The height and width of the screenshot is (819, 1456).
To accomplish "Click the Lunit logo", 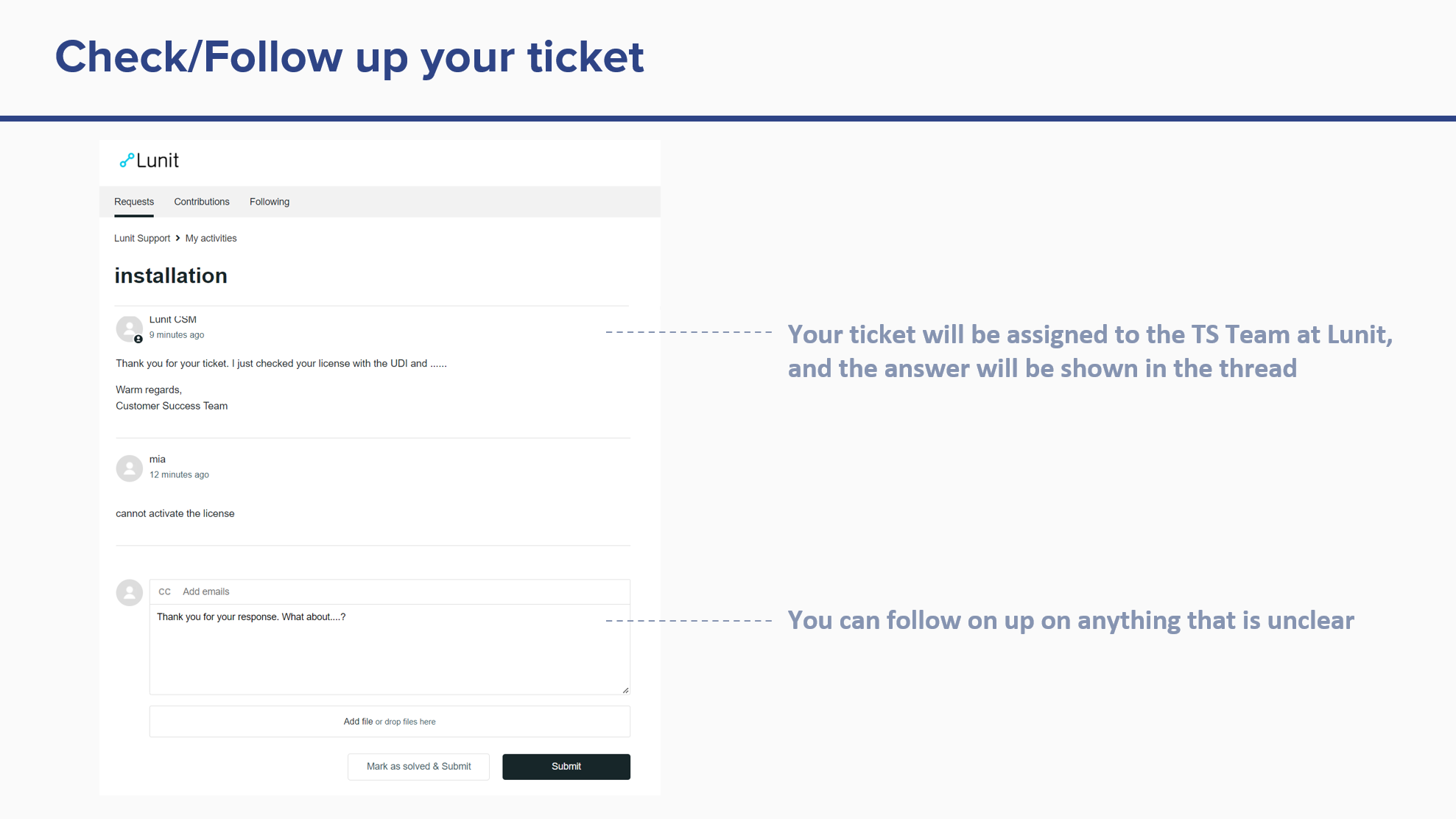I will pos(150,161).
